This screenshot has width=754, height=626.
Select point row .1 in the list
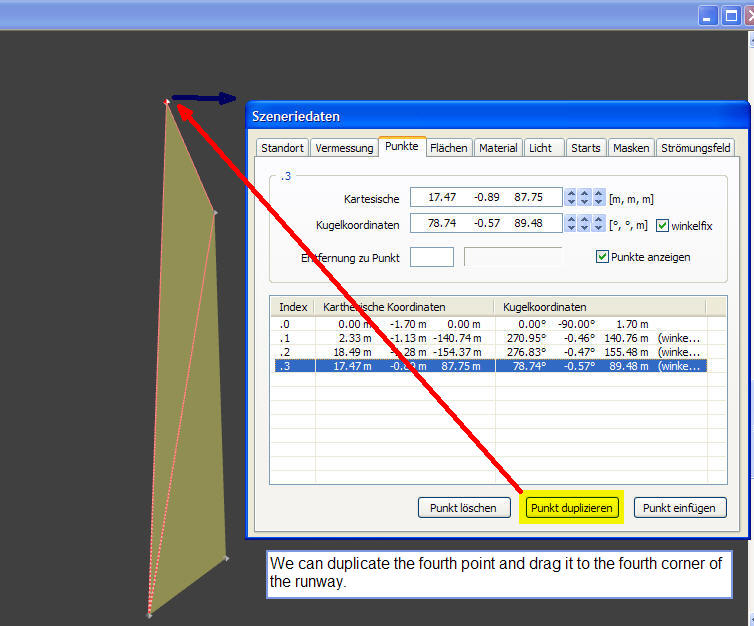coord(490,338)
